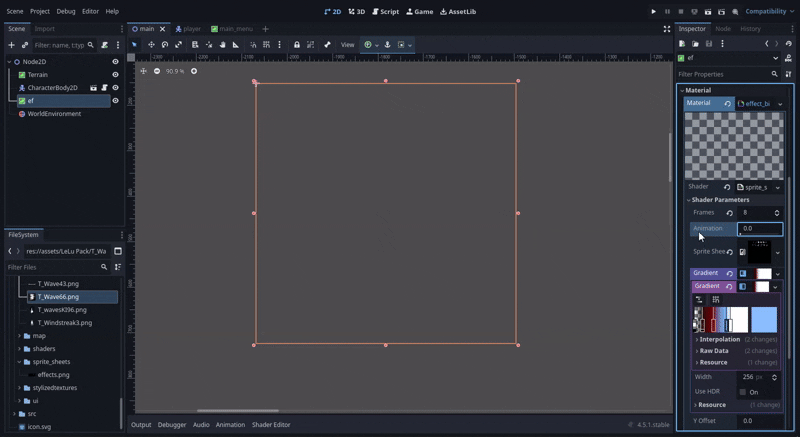Viewport: 800px width, 437px height.
Task: Hide the CharacterBody2D node
Action: 115,88
